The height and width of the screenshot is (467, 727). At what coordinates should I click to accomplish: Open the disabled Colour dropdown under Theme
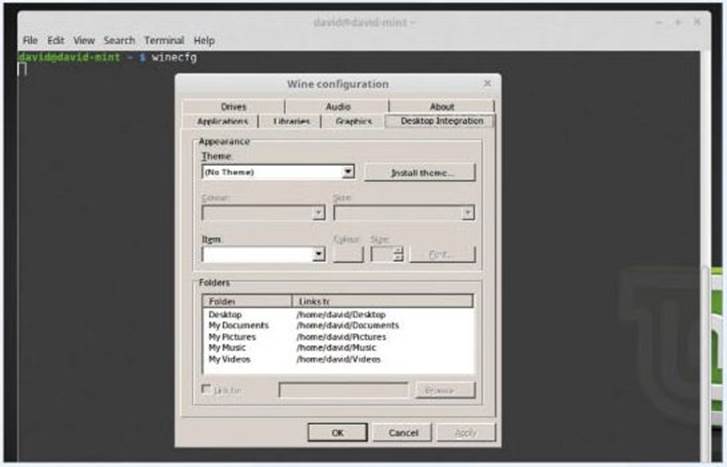pyautogui.click(x=263, y=213)
